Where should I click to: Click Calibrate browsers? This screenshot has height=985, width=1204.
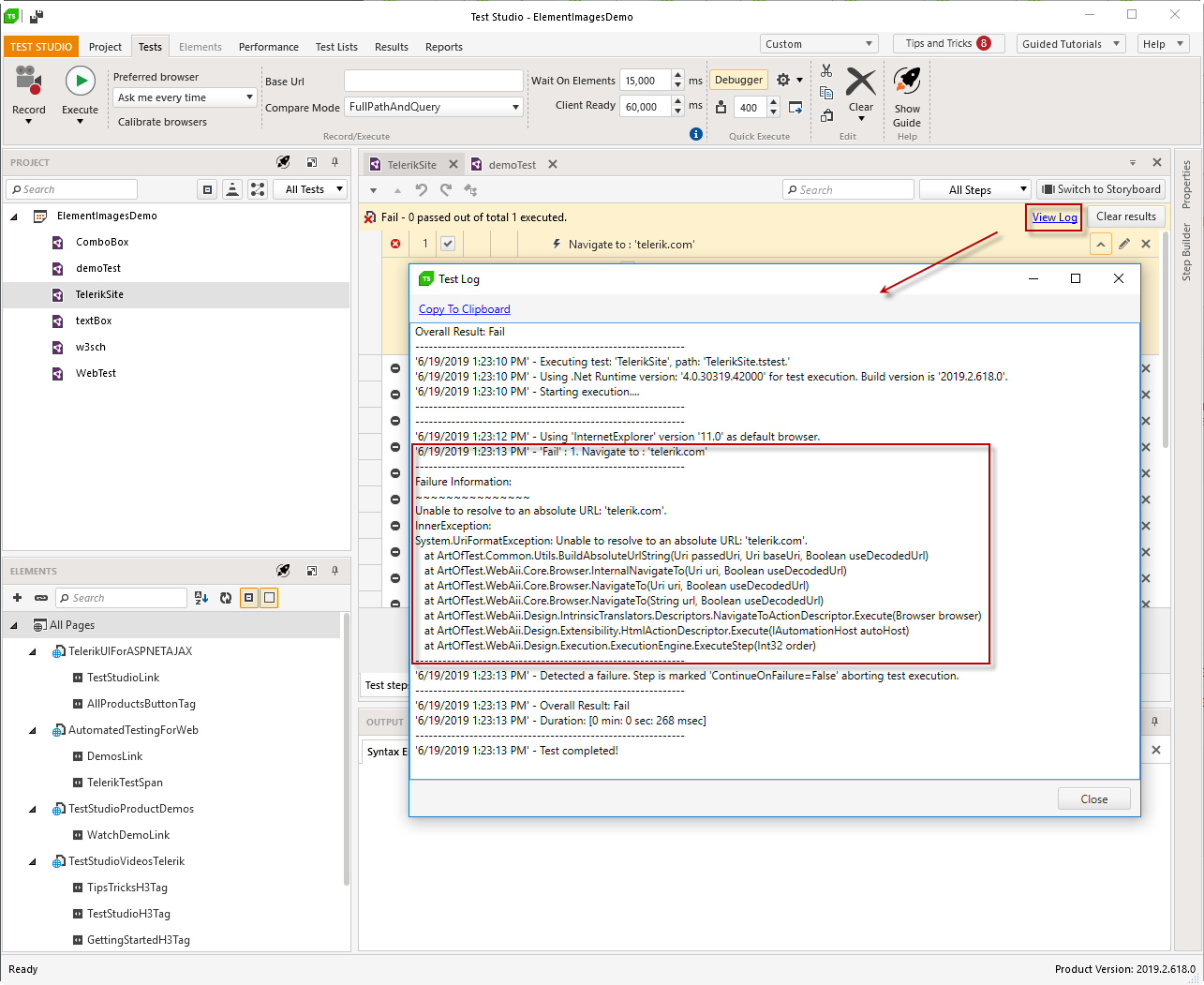[x=162, y=122]
